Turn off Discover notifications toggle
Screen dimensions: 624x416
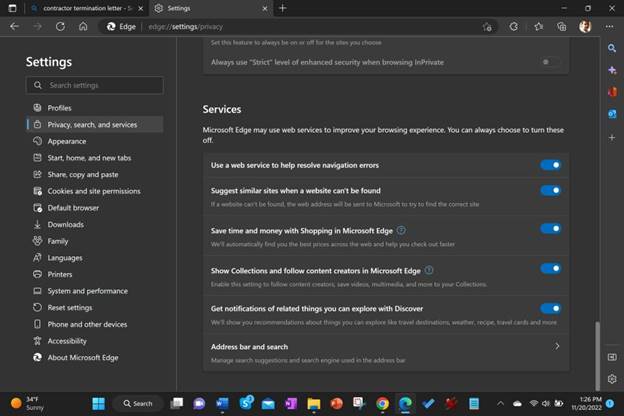(550, 309)
